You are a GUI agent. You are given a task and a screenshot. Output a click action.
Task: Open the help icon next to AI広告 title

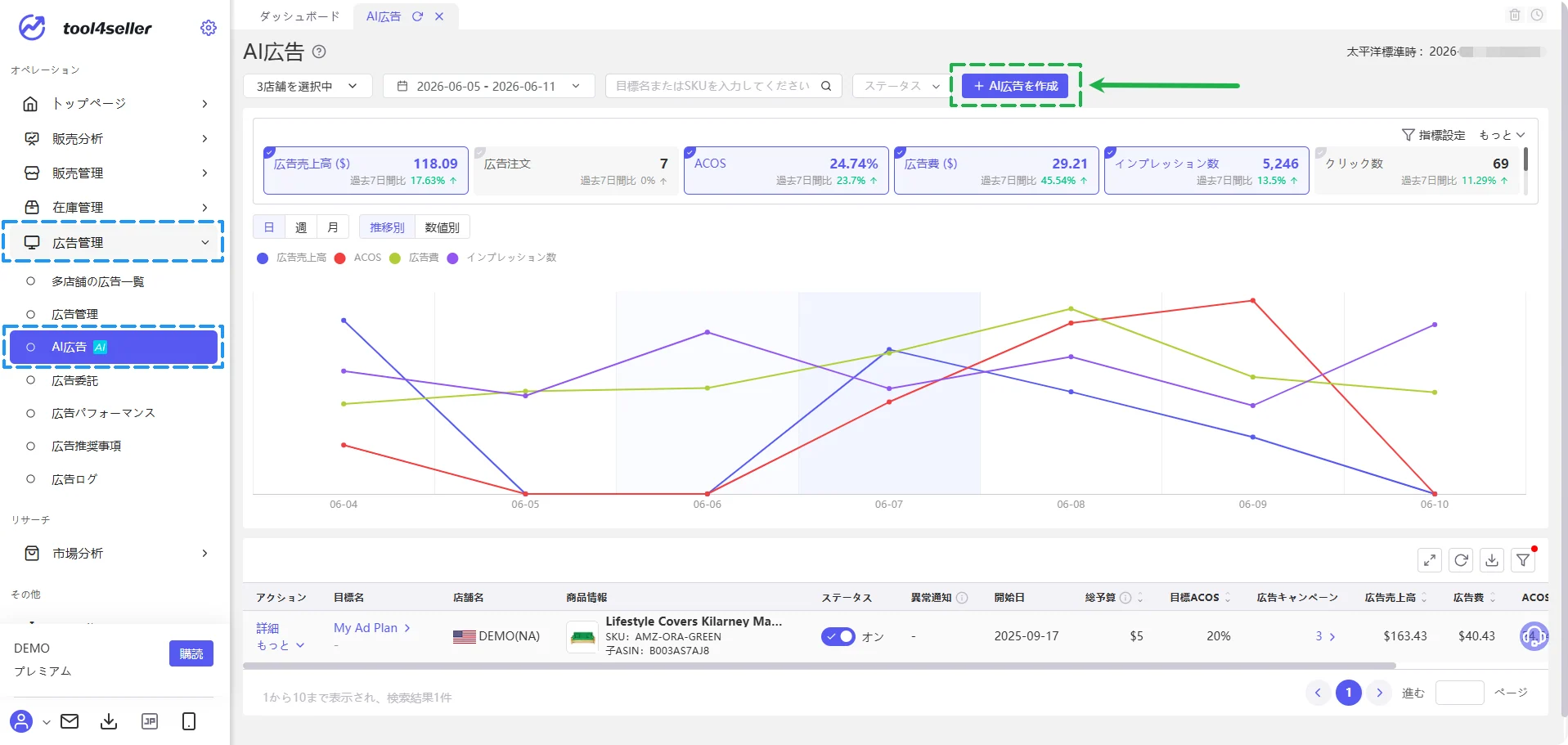pyautogui.click(x=319, y=52)
